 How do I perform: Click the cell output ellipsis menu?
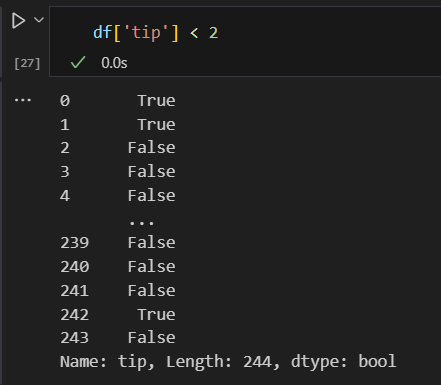click(x=23, y=100)
